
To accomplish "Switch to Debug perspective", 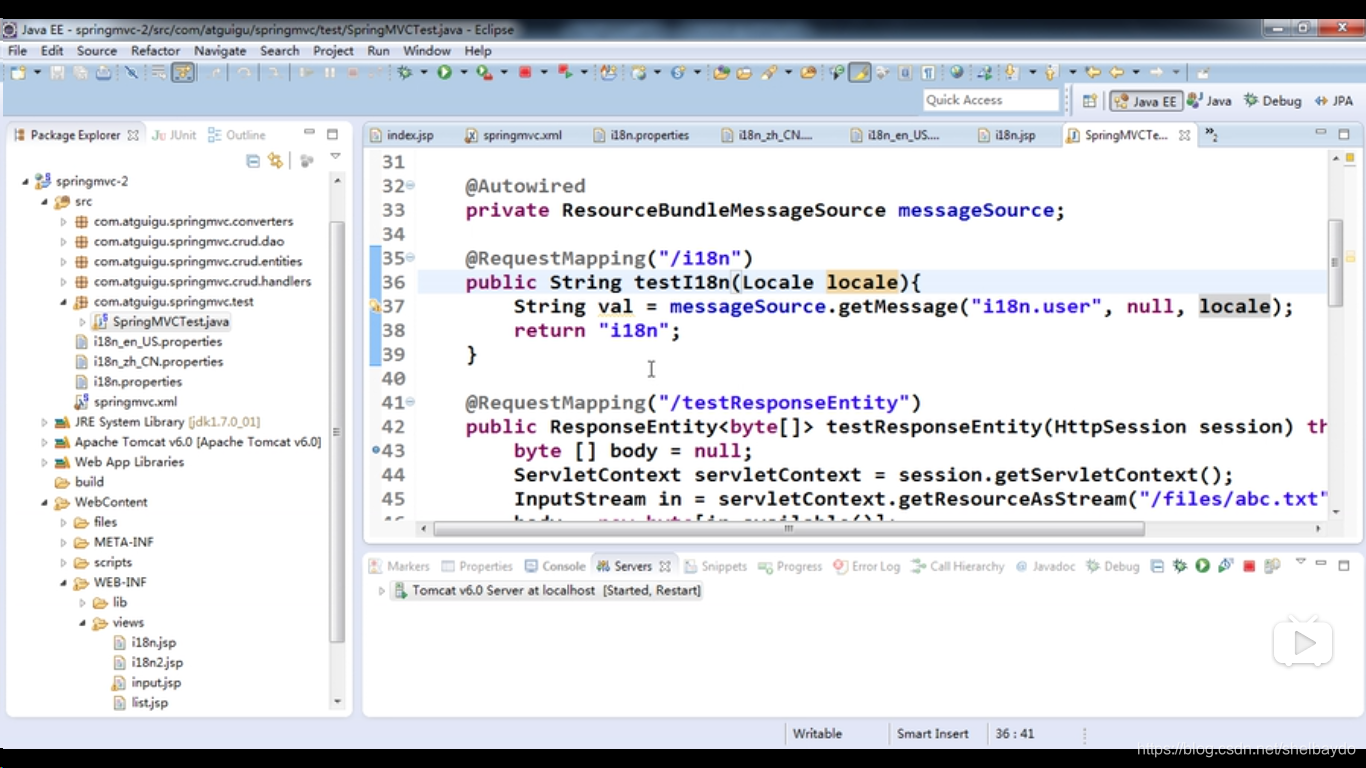I will pos(1272,101).
